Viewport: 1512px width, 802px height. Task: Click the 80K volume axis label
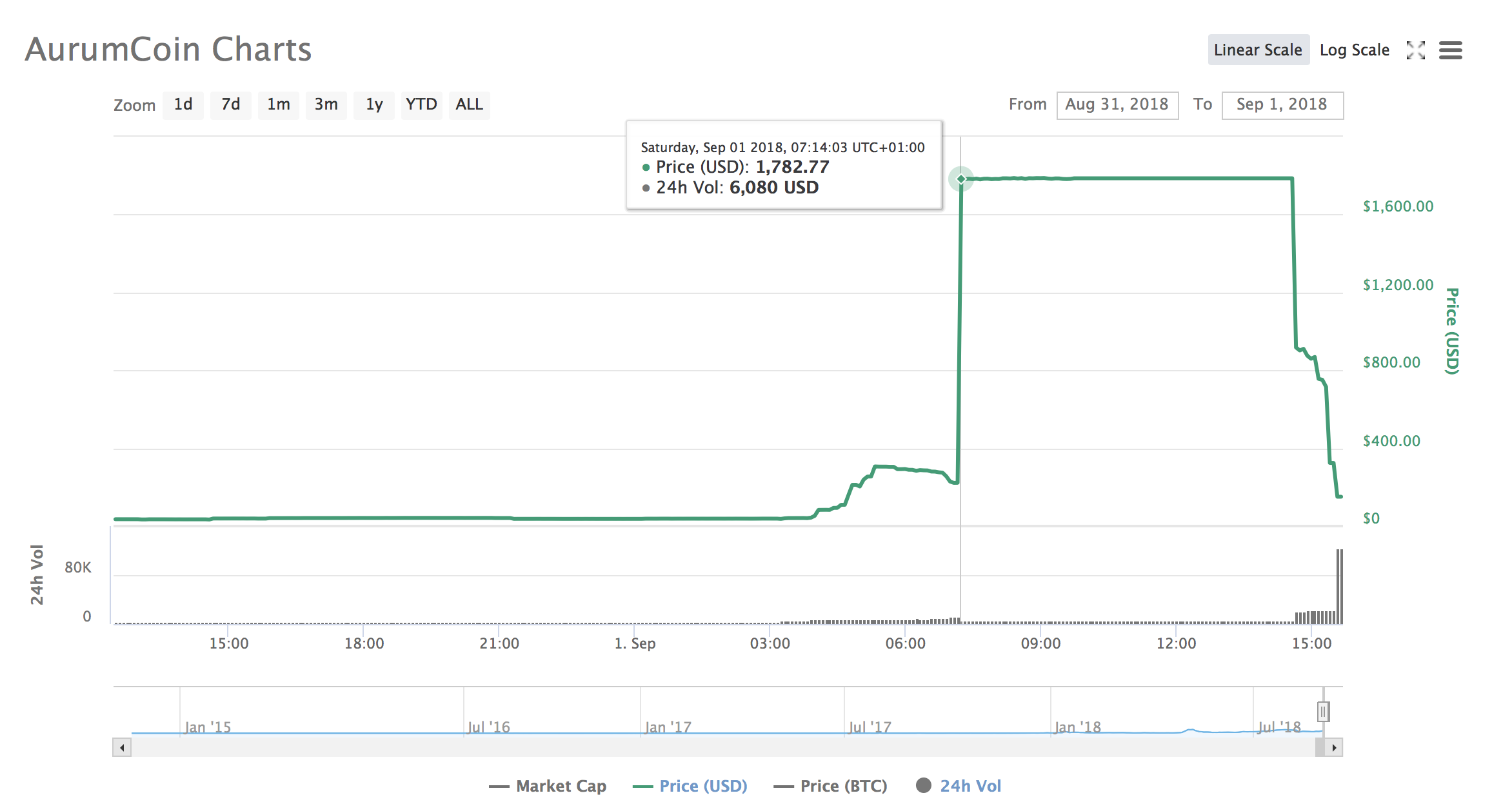pyautogui.click(x=78, y=567)
